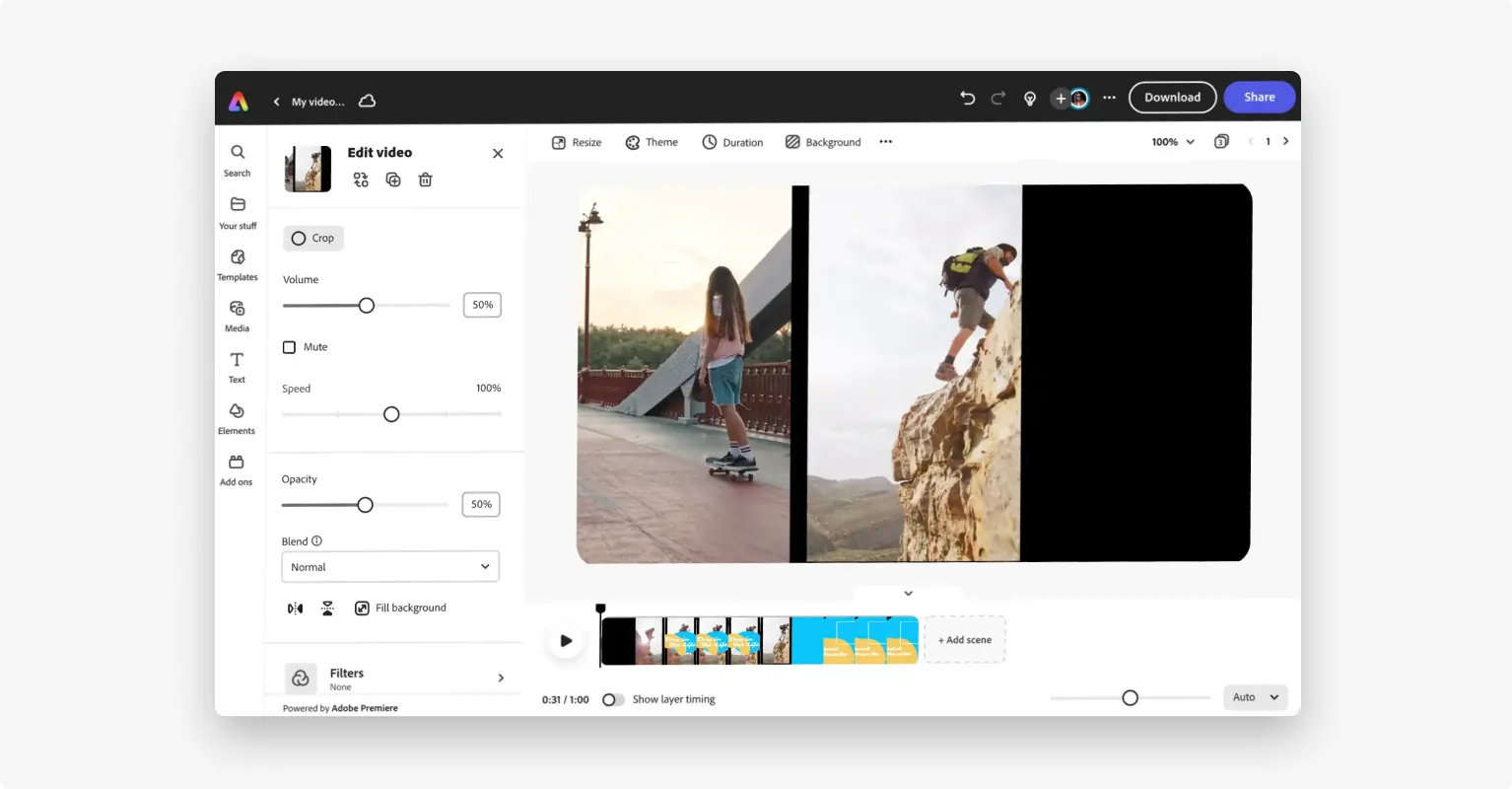Open the 100% zoom dropdown

[1173, 142]
